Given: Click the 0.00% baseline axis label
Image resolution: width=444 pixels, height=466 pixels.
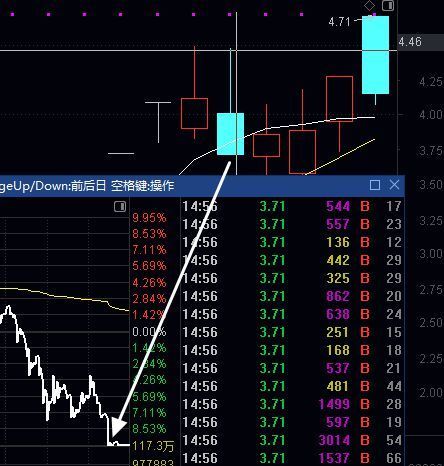Looking at the screenshot, I should click(149, 332).
